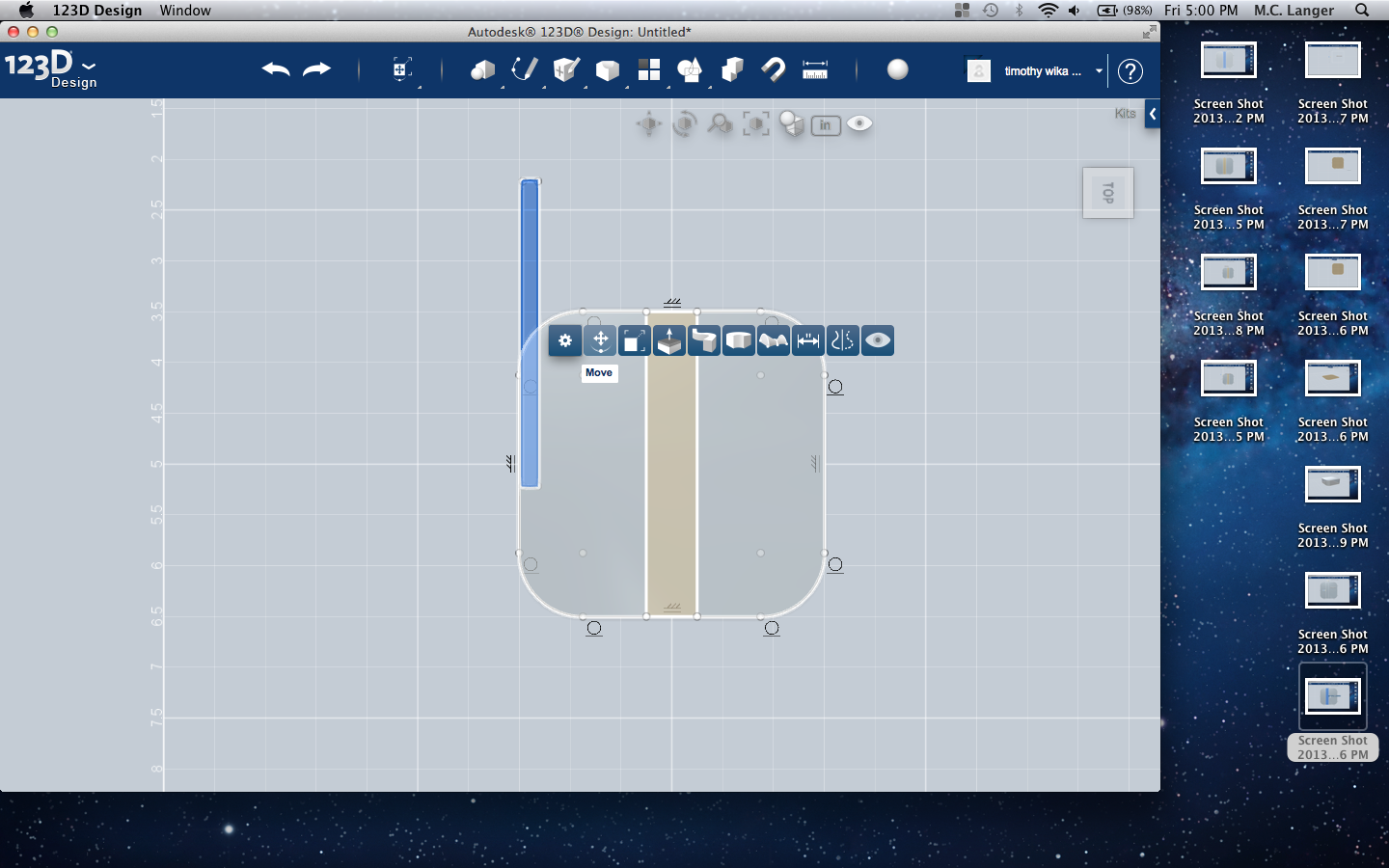The width and height of the screenshot is (1389, 868).
Task: Select the Scale tool in the context toolbar
Action: [635, 340]
